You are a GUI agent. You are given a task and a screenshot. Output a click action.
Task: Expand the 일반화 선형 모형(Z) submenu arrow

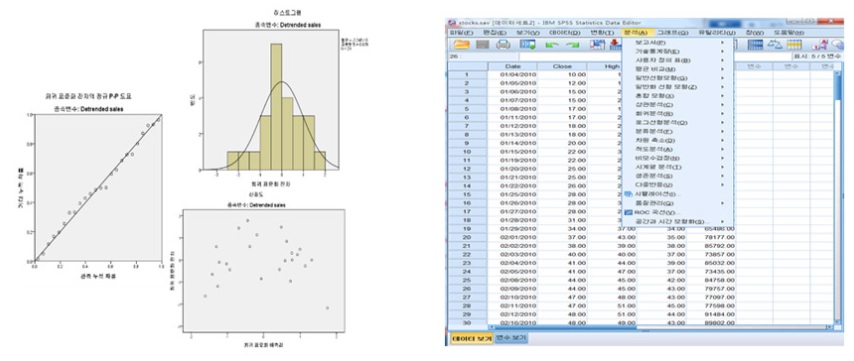coord(722,87)
